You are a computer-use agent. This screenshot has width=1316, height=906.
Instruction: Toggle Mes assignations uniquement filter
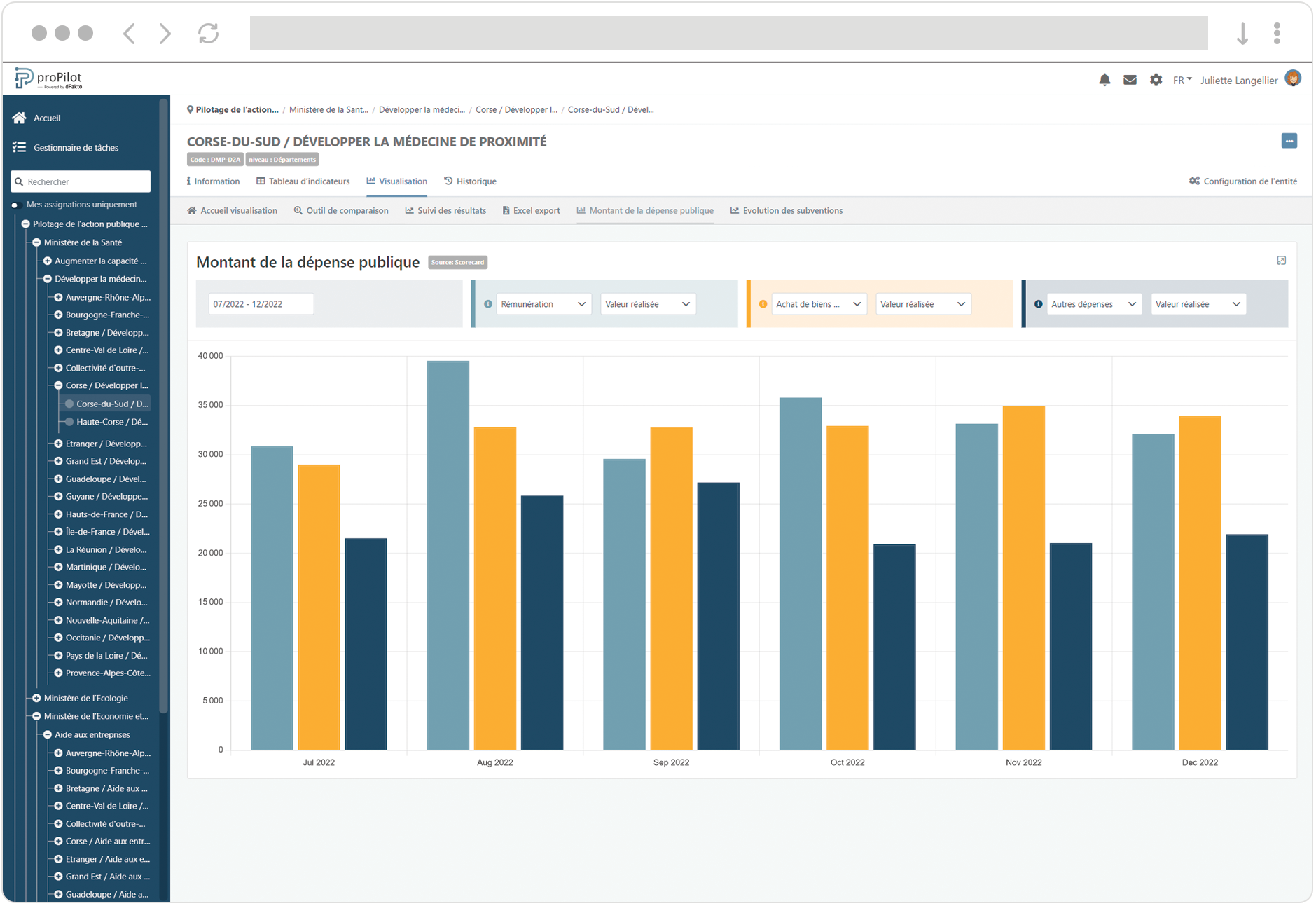(x=15, y=205)
